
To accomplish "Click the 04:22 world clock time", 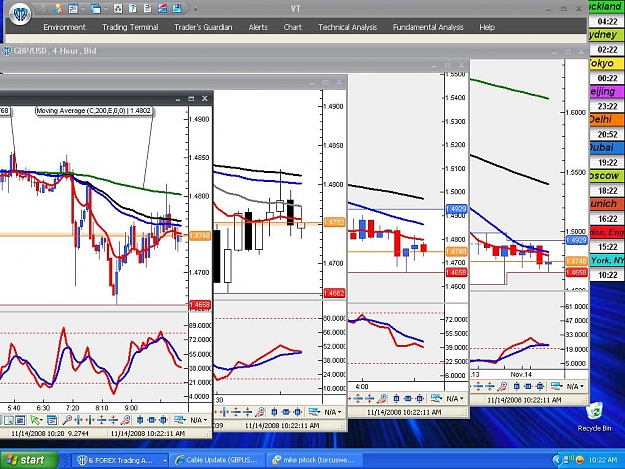I will click(x=607, y=21).
